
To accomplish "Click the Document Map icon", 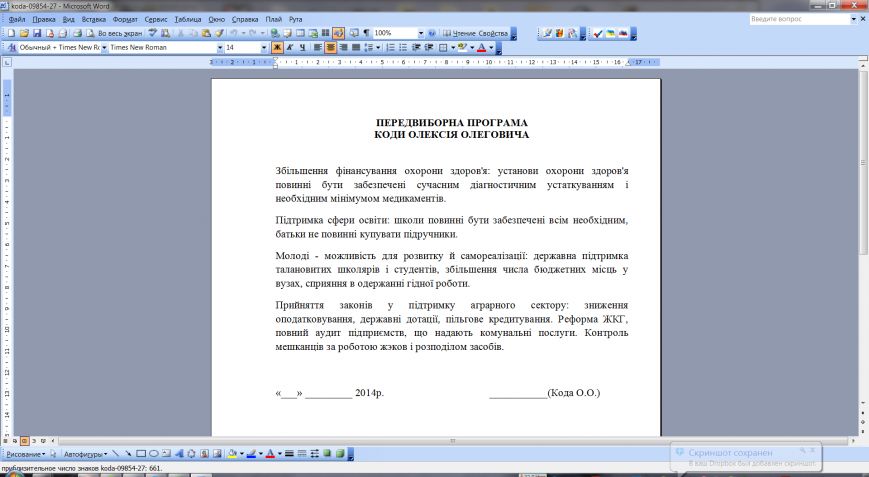I will (354, 33).
